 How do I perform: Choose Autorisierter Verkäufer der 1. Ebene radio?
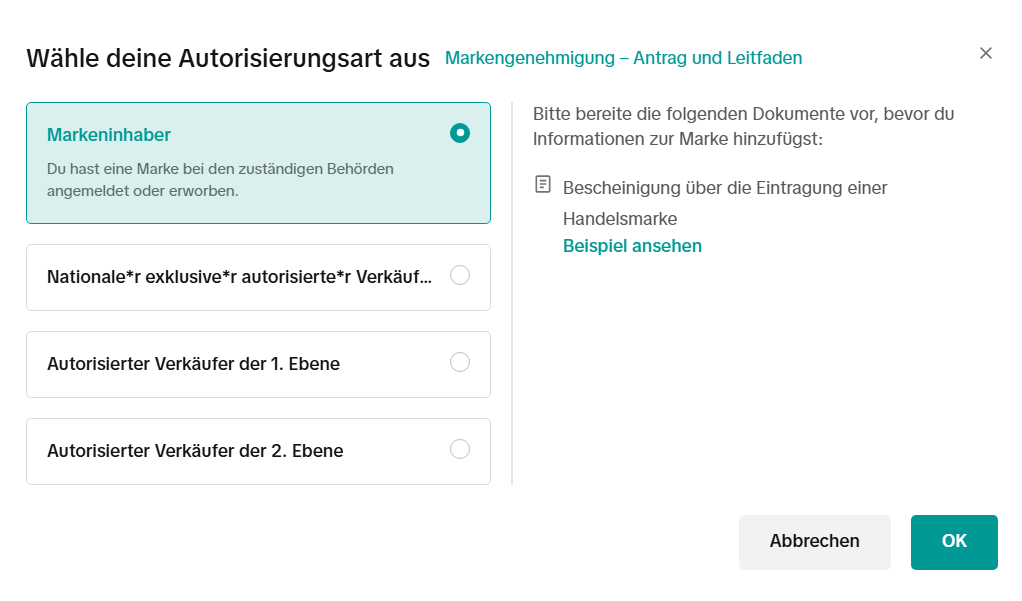460,362
